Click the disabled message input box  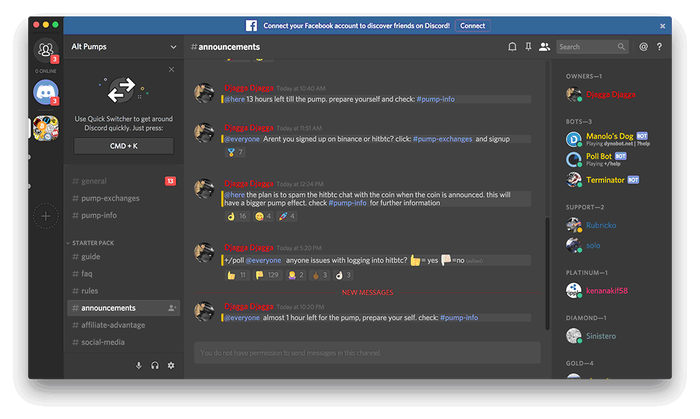tap(367, 353)
